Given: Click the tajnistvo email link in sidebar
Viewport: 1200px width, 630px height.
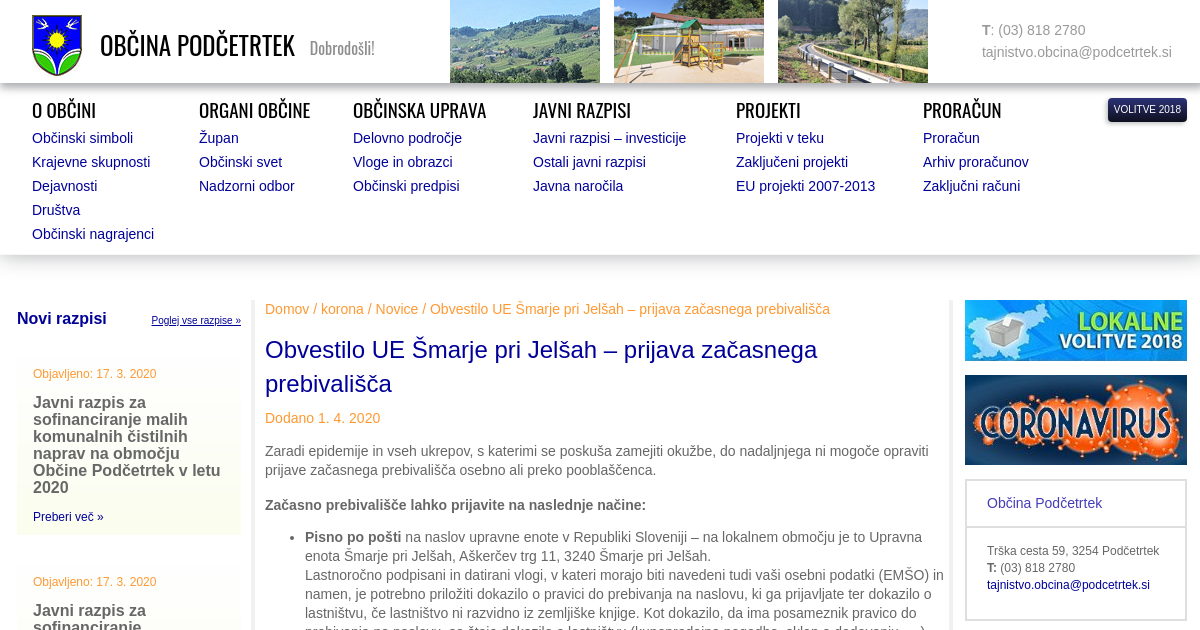Looking at the screenshot, I should click(1068, 585).
